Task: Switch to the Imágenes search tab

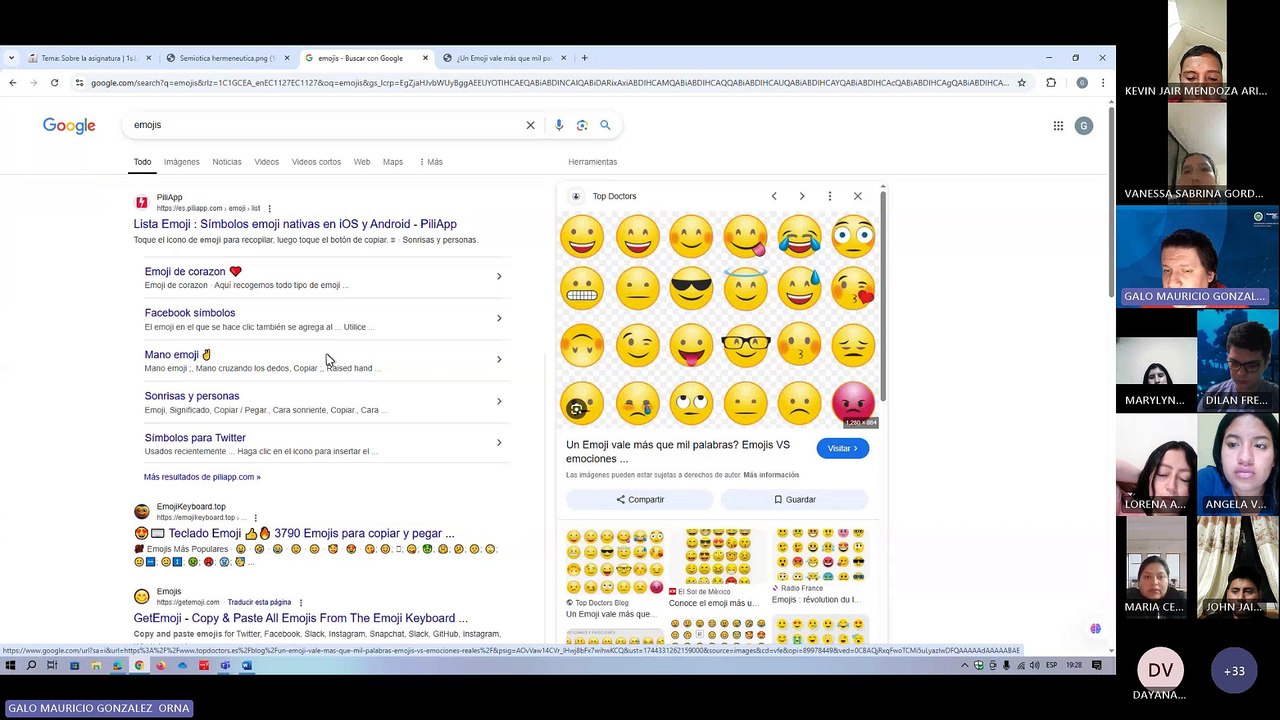Action: [182, 162]
